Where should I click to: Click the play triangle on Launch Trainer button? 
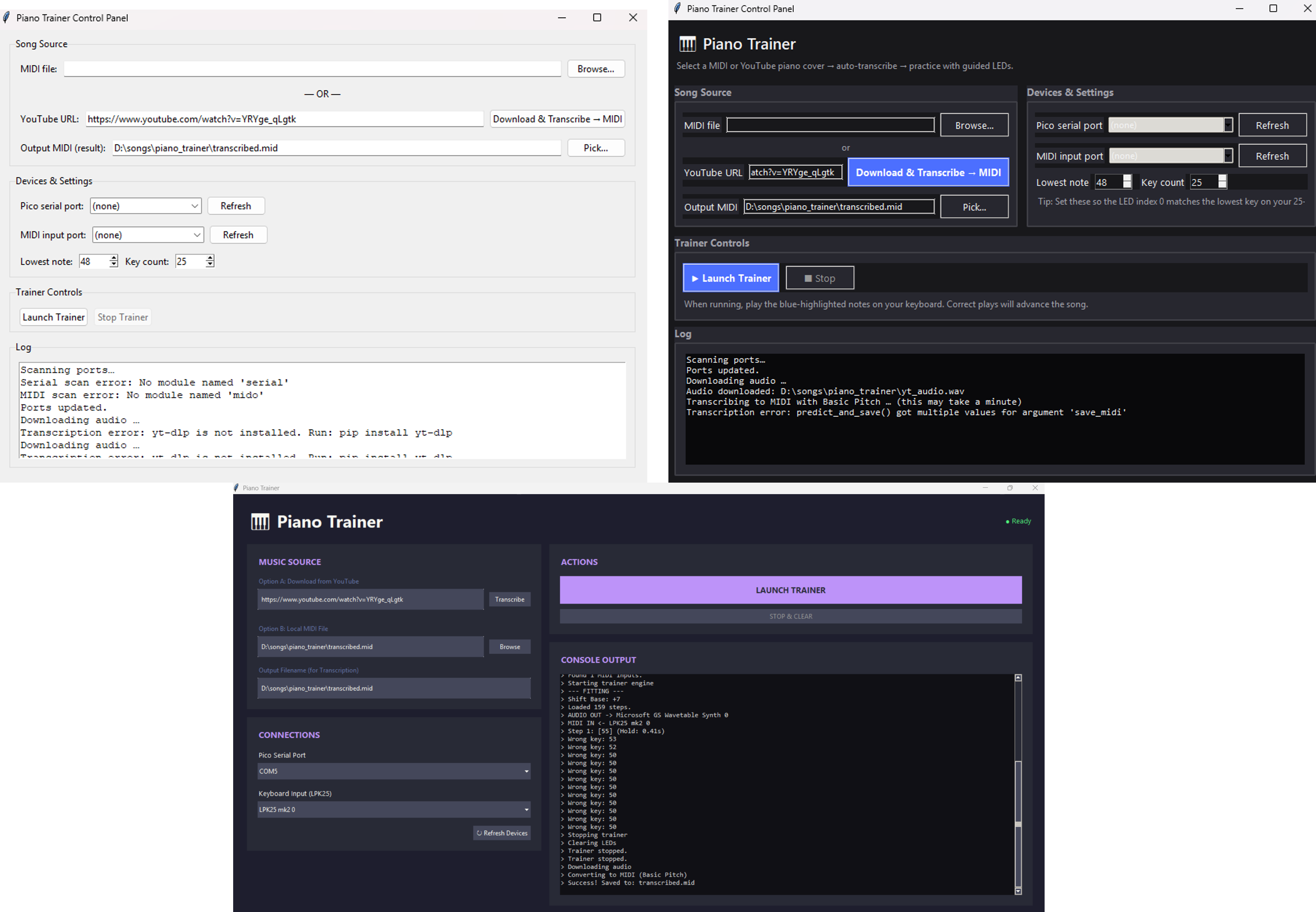tap(695, 278)
